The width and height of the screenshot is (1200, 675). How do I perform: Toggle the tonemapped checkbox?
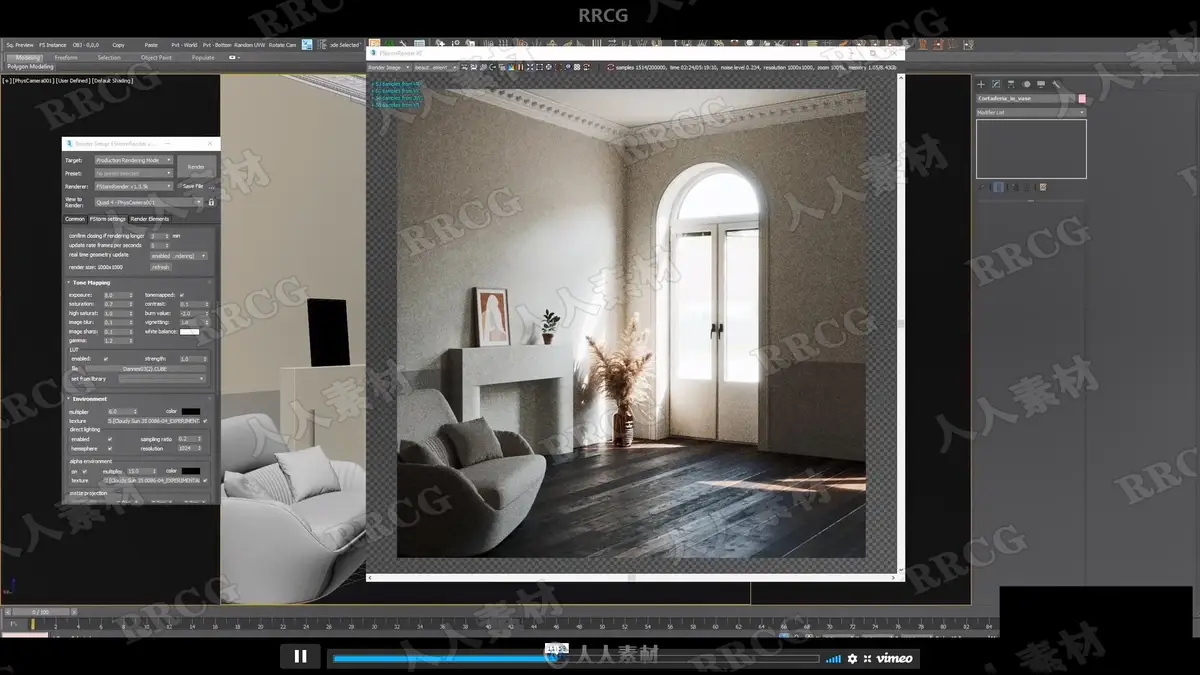[x=182, y=295]
